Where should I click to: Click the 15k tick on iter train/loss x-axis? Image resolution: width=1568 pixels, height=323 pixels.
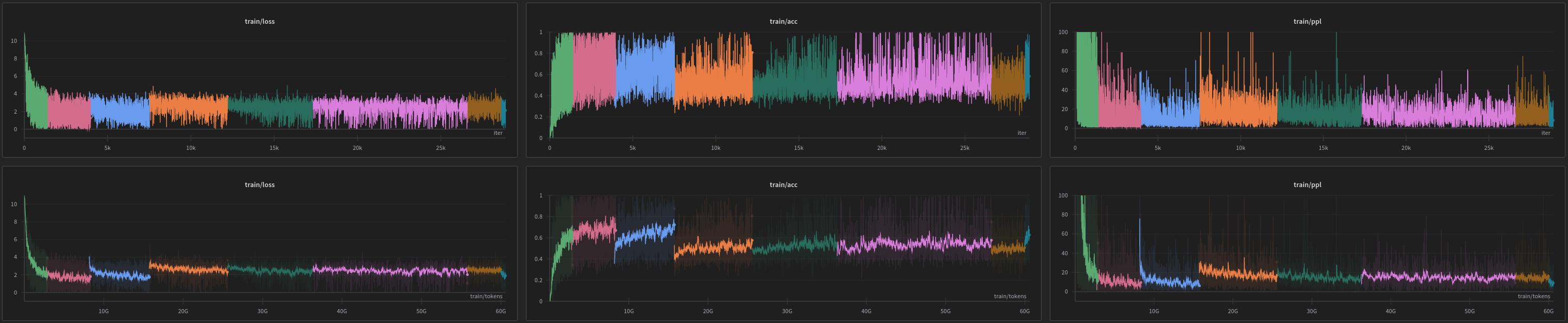[274, 148]
